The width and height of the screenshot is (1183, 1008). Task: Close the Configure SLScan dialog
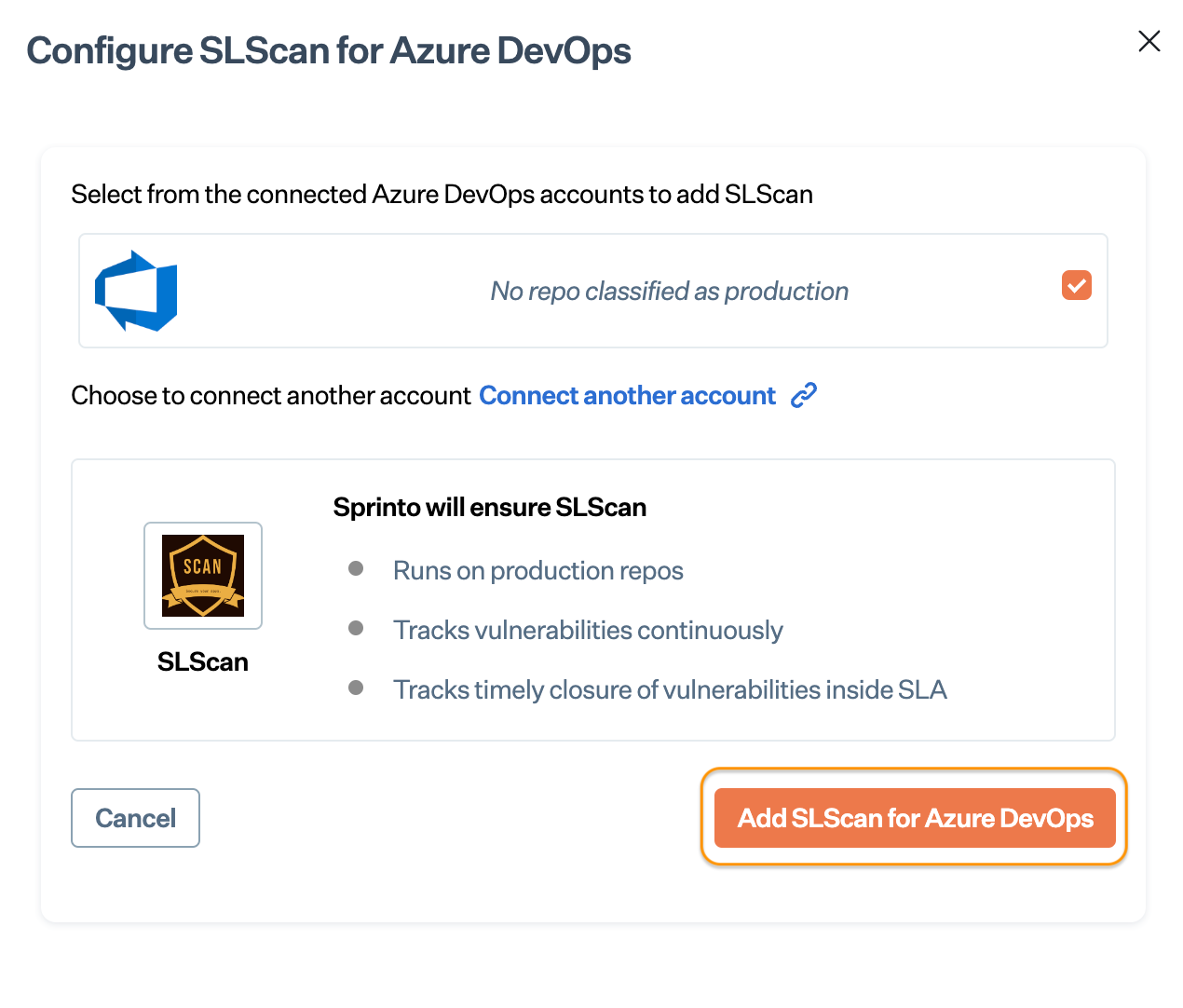tap(1149, 41)
